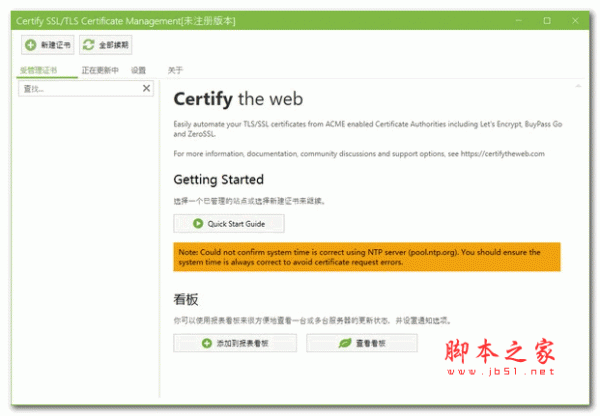Viewport: 600px width, 416px height.
Task: Click the 查看看板 (view dashboard) button
Action: pyautogui.click(x=362, y=343)
